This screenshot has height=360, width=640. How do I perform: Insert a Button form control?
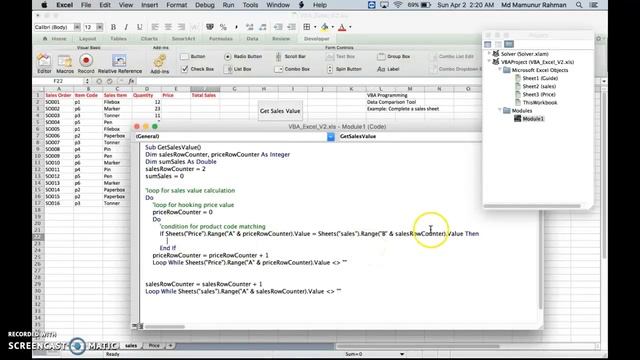pyautogui.click(x=193, y=56)
